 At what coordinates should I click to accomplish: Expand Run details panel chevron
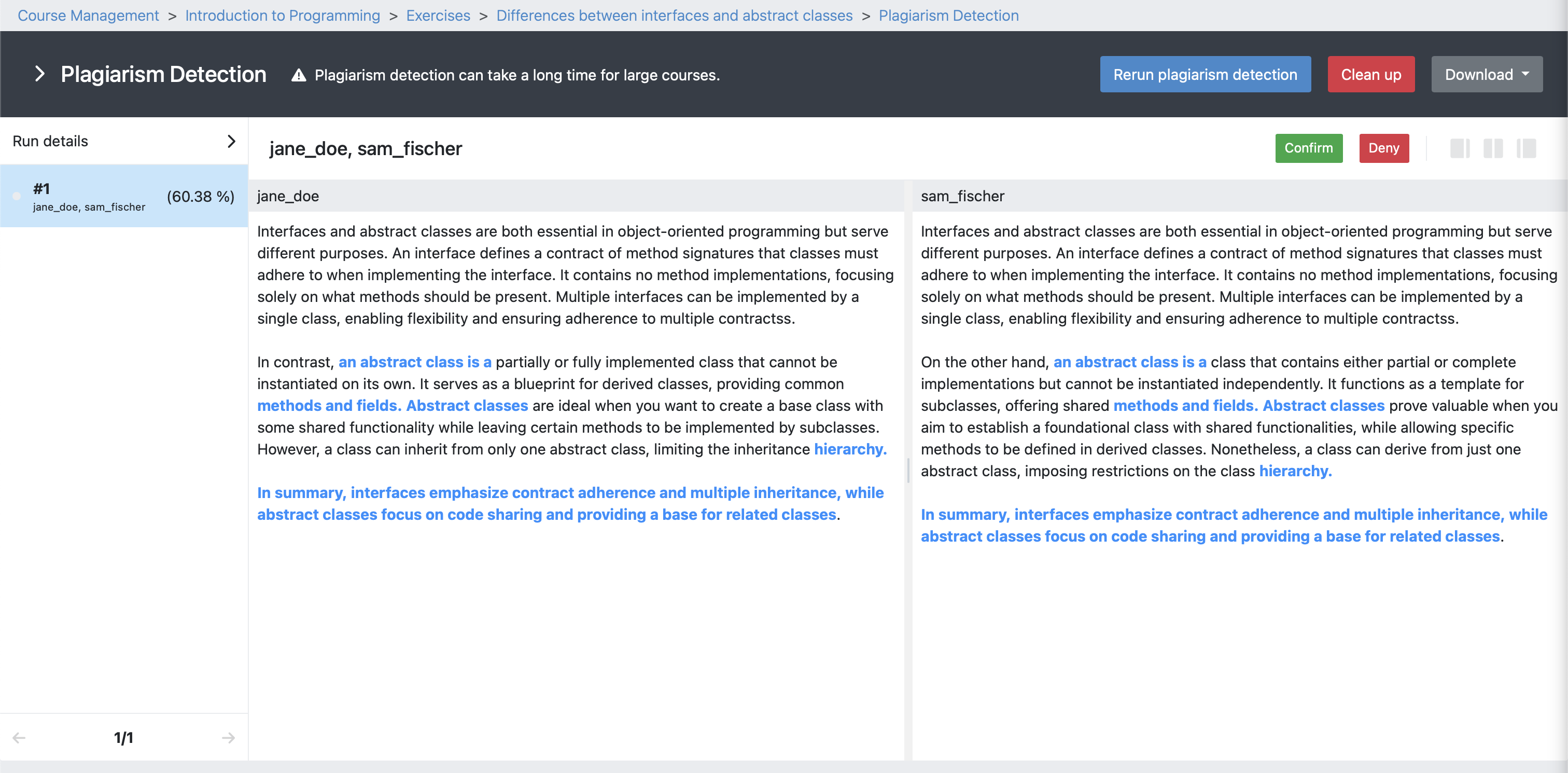(231, 141)
